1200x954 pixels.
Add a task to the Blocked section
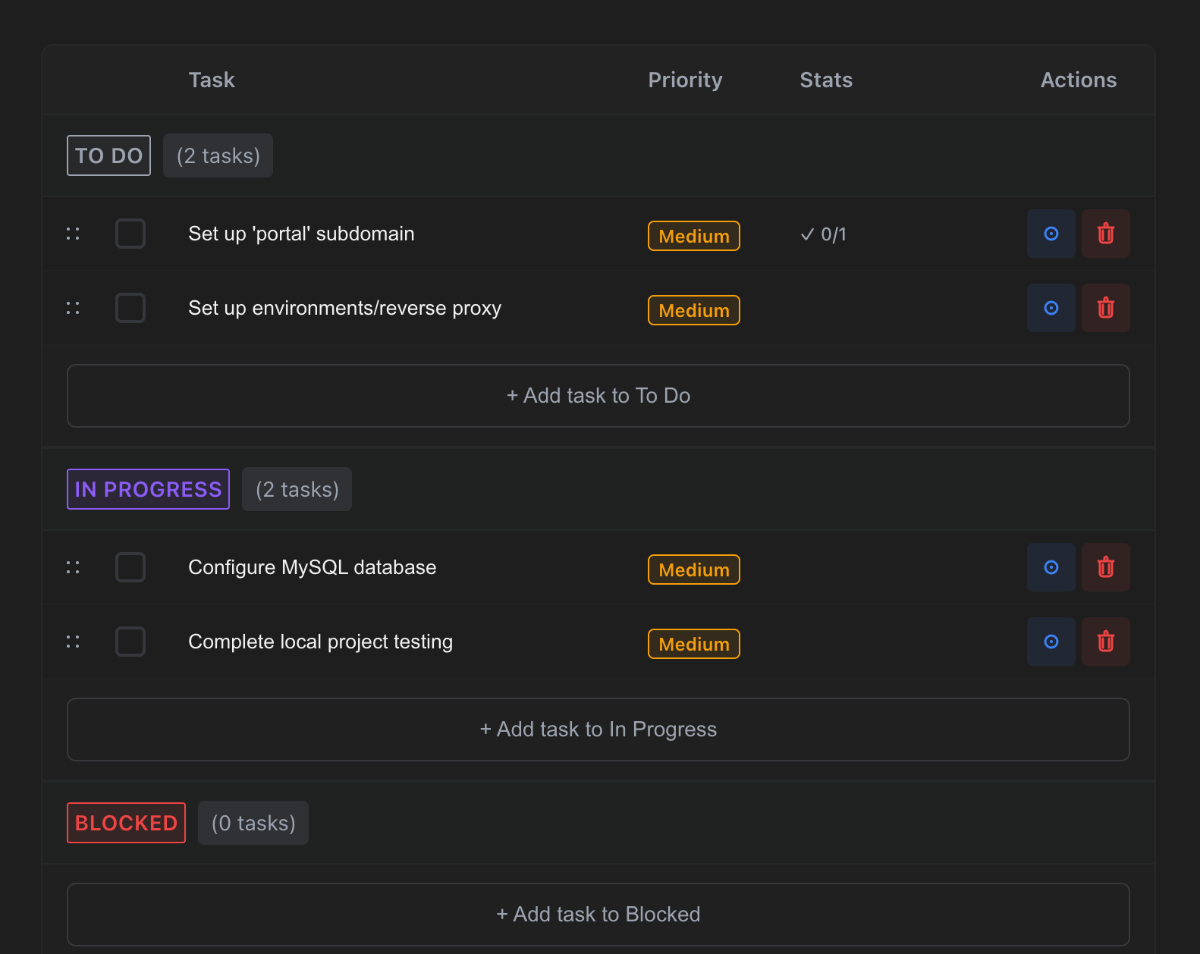click(x=598, y=913)
